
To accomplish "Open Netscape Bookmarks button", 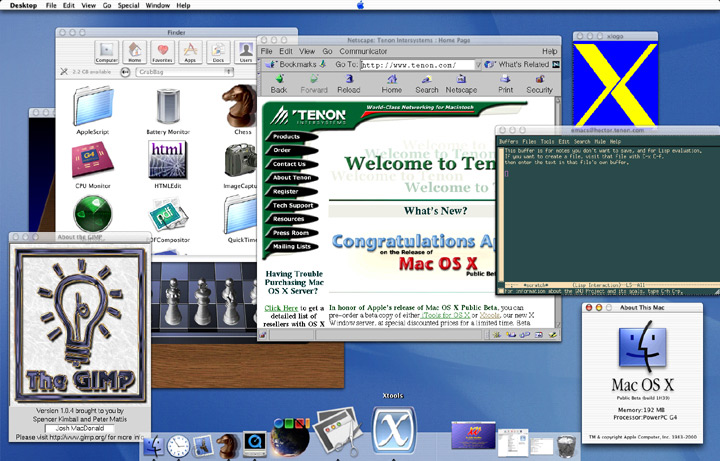I will click(x=296, y=65).
